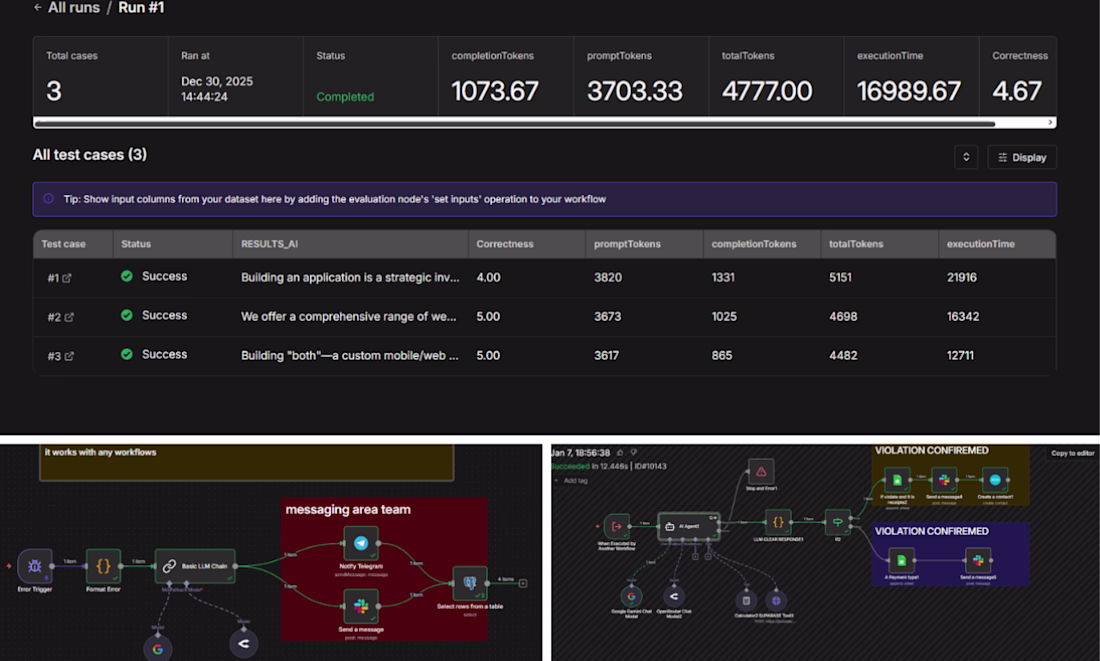The width and height of the screenshot is (1100, 661).
Task: Open the Display options button
Action: point(1021,157)
